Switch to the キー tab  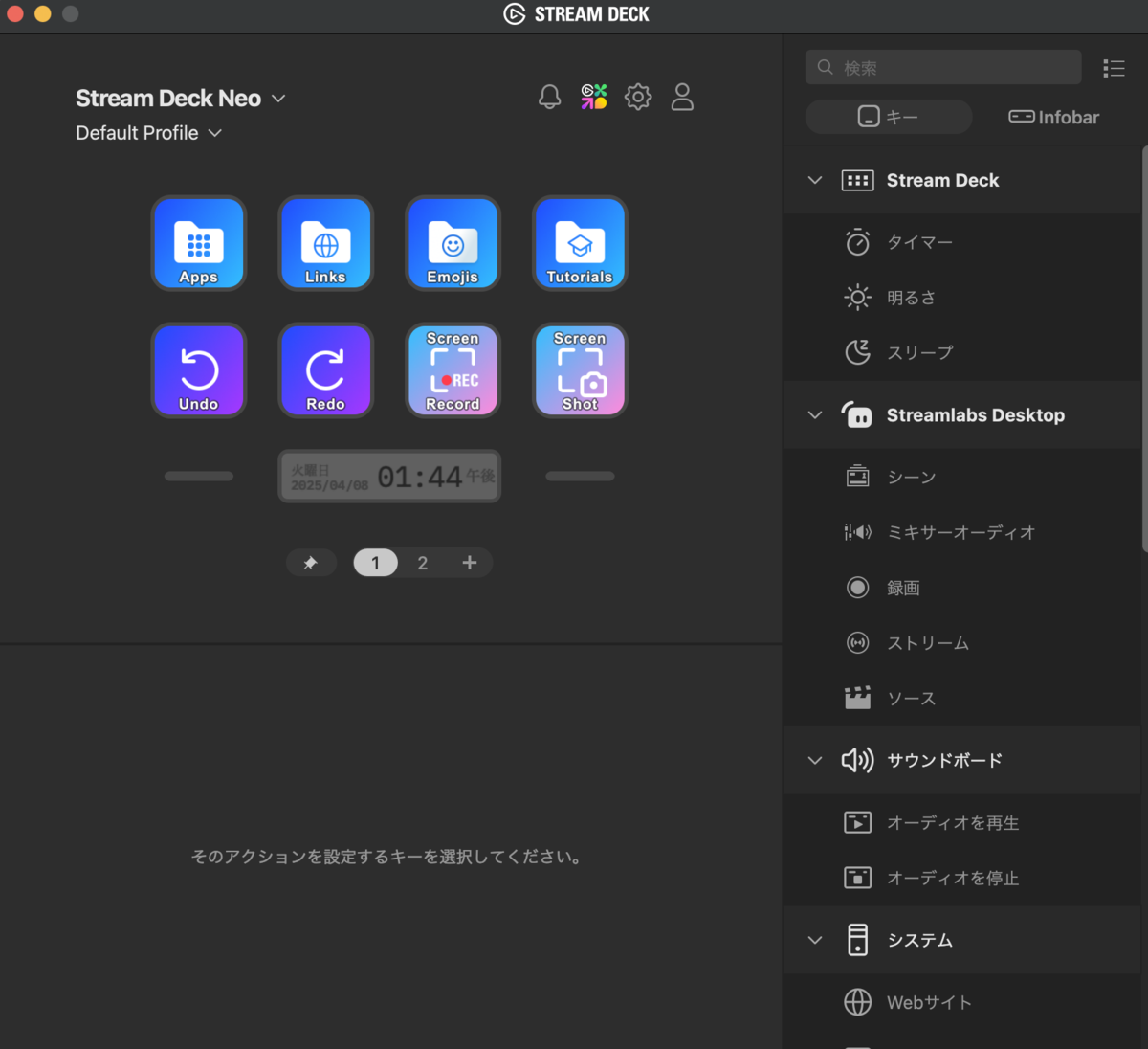click(888, 117)
